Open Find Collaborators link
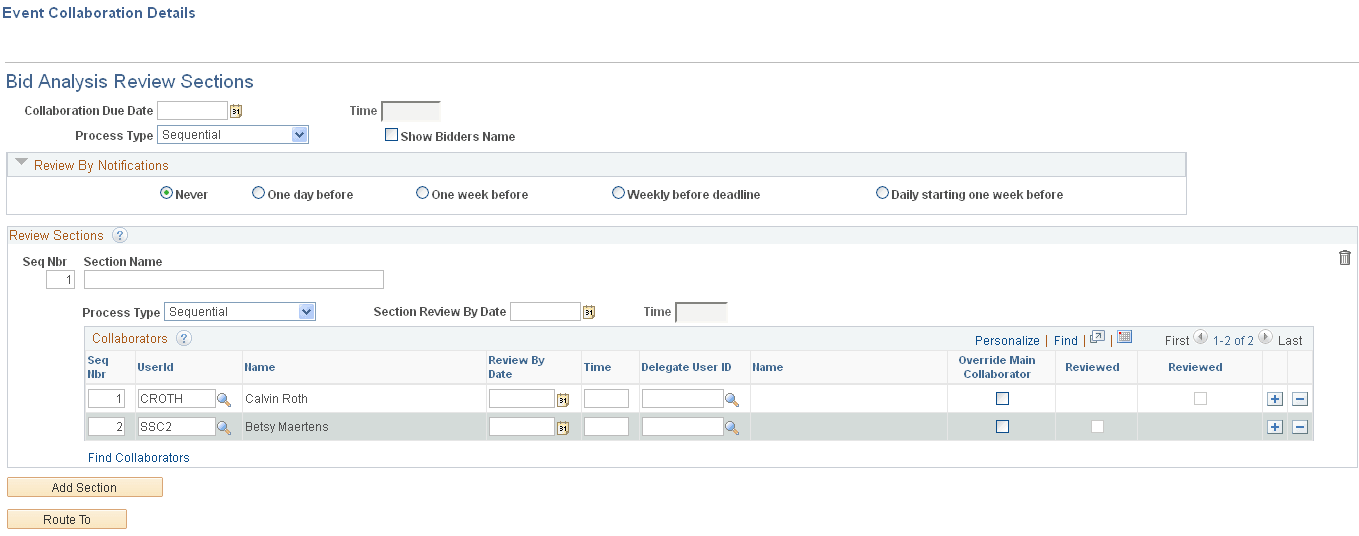Image resolution: width=1359 pixels, height=536 pixels. [x=139, y=458]
